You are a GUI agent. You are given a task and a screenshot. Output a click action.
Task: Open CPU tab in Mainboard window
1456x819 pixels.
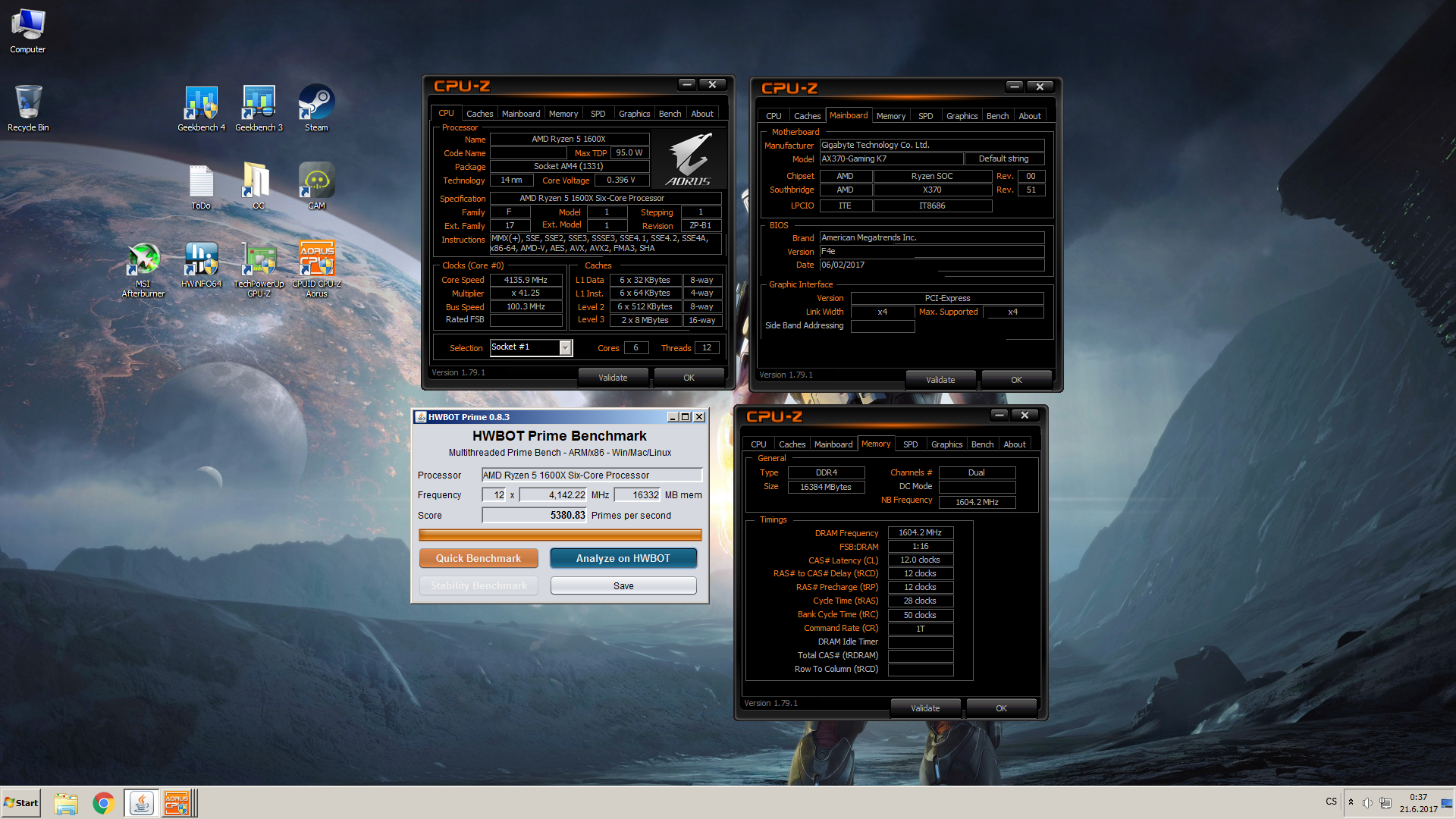point(773,116)
